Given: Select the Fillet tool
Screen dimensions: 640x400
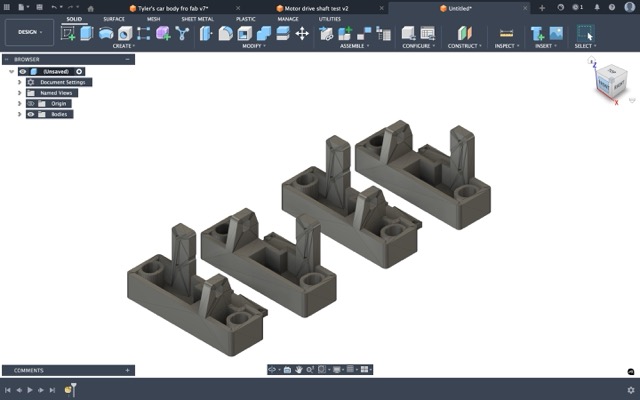Looking at the screenshot, I should (x=225, y=33).
